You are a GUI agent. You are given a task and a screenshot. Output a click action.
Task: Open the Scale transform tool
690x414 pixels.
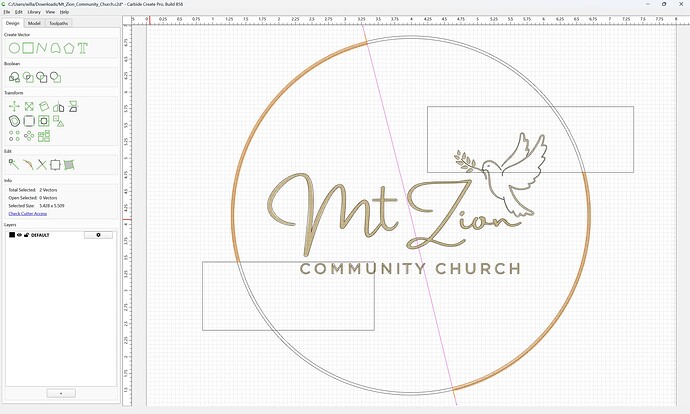click(29, 106)
